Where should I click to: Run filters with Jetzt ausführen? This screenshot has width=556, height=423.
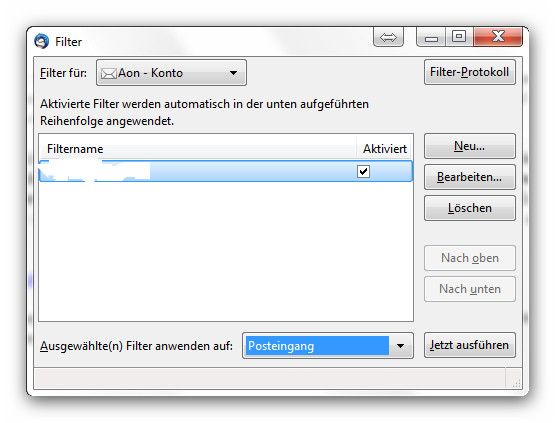[x=469, y=345]
